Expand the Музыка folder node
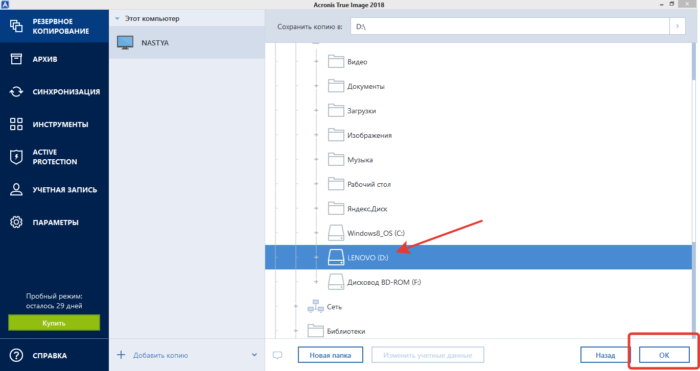This screenshot has width=700, height=371. click(x=316, y=159)
